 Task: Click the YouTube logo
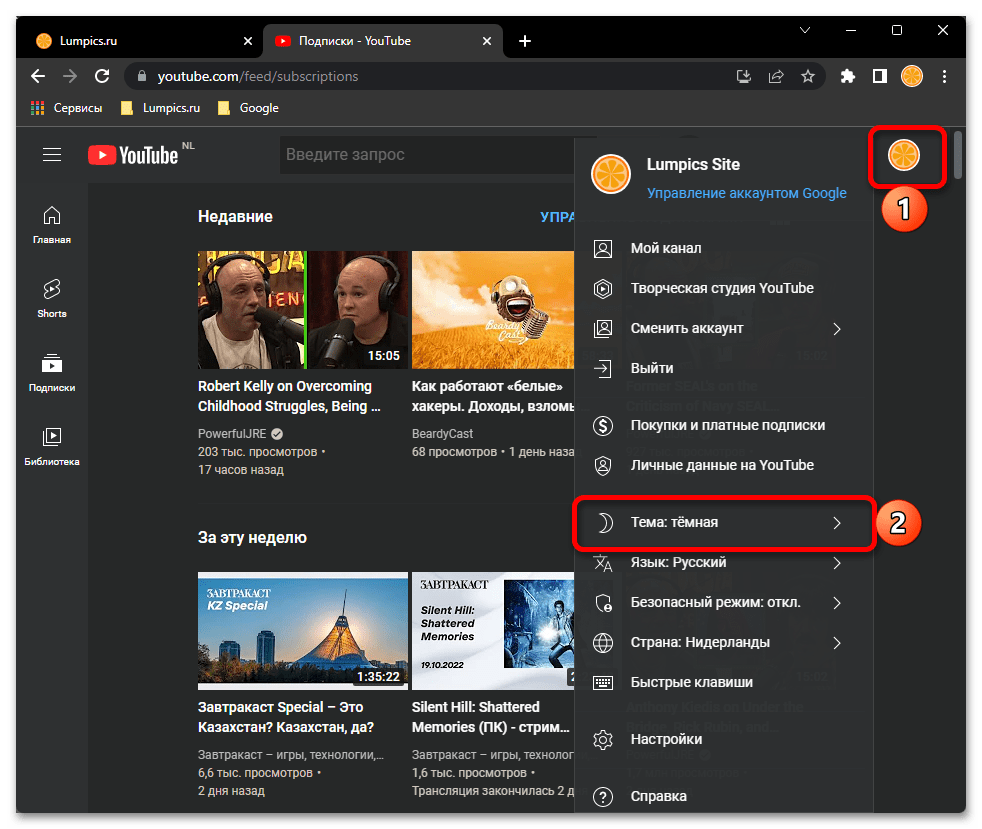[133, 155]
